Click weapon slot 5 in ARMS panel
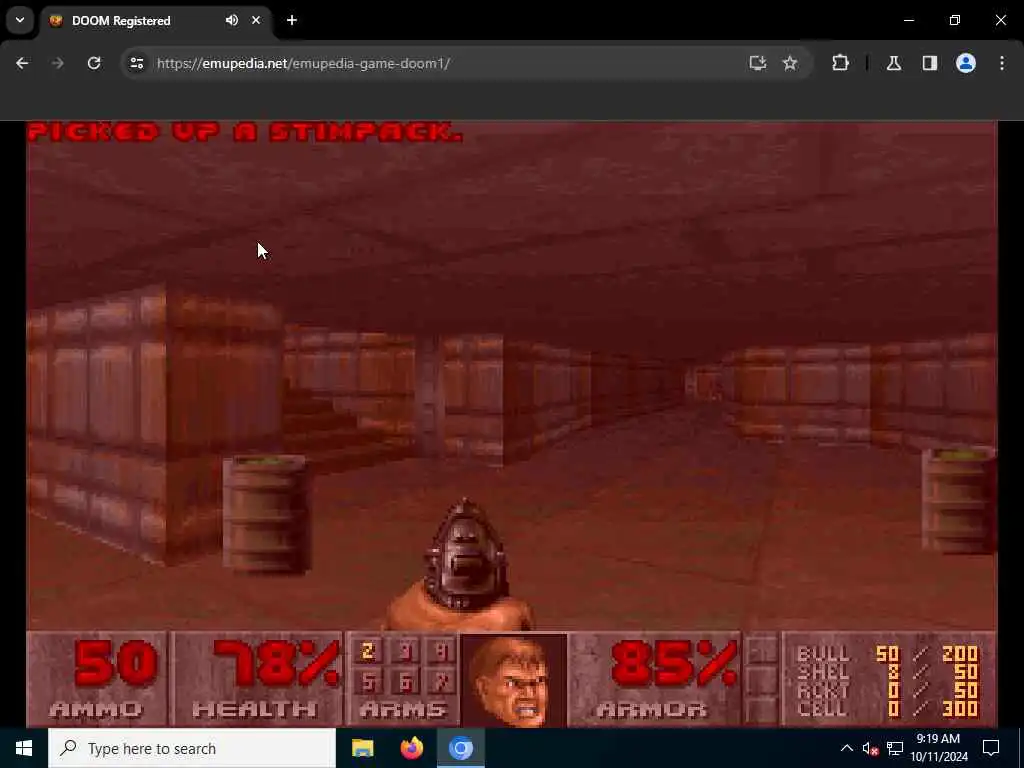1024x768 pixels. (368, 682)
